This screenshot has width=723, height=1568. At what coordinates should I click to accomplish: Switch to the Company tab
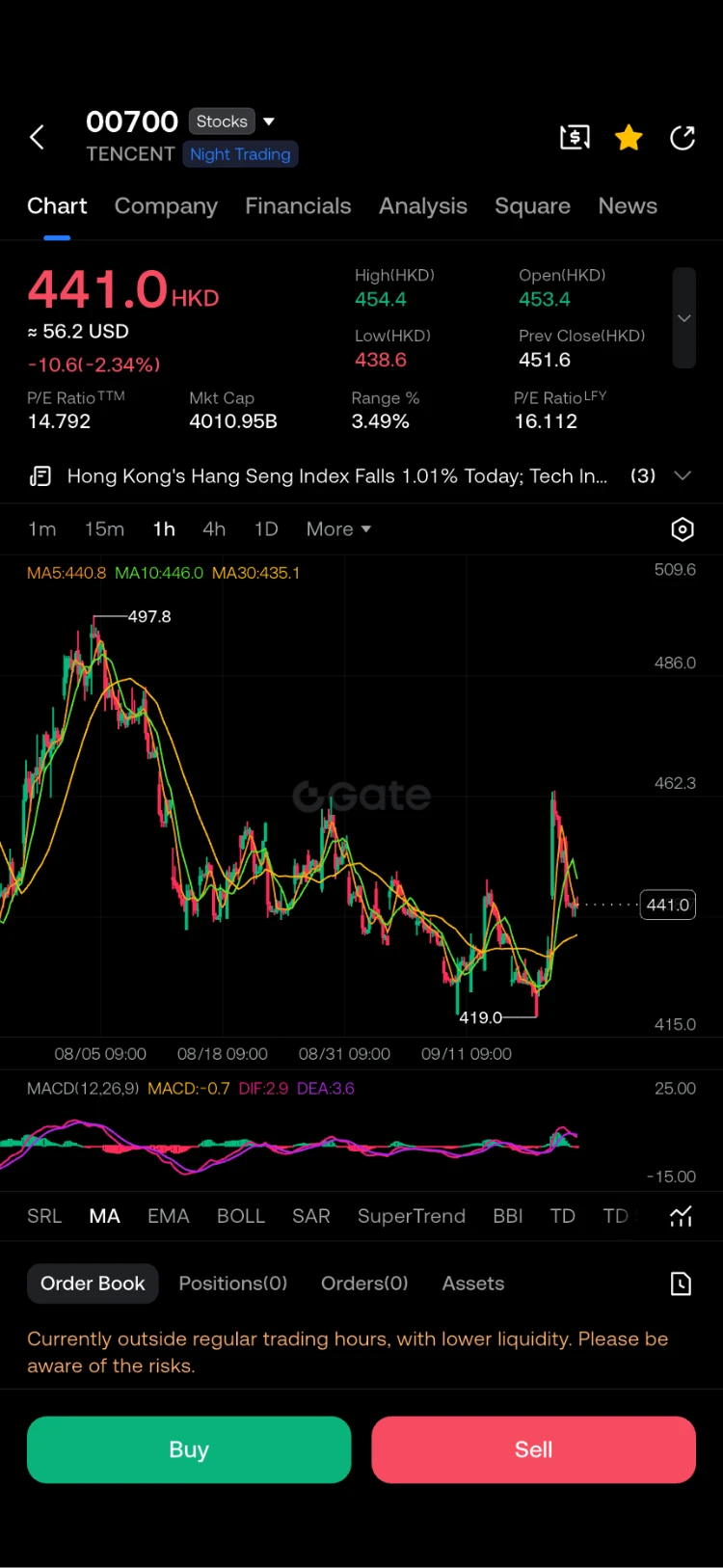pyautogui.click(x=166, y=206)
